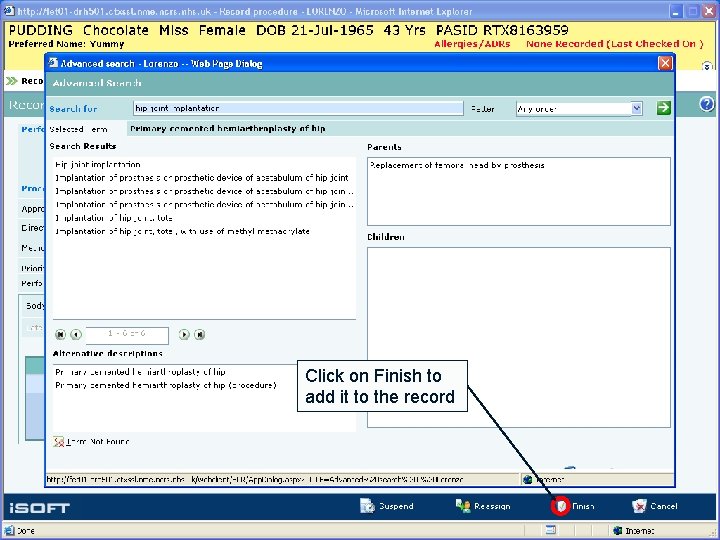The height and width of the screenshot is (540, 720).
Task: Click the iSOFT logo
Action: click(x=39, y=507)
